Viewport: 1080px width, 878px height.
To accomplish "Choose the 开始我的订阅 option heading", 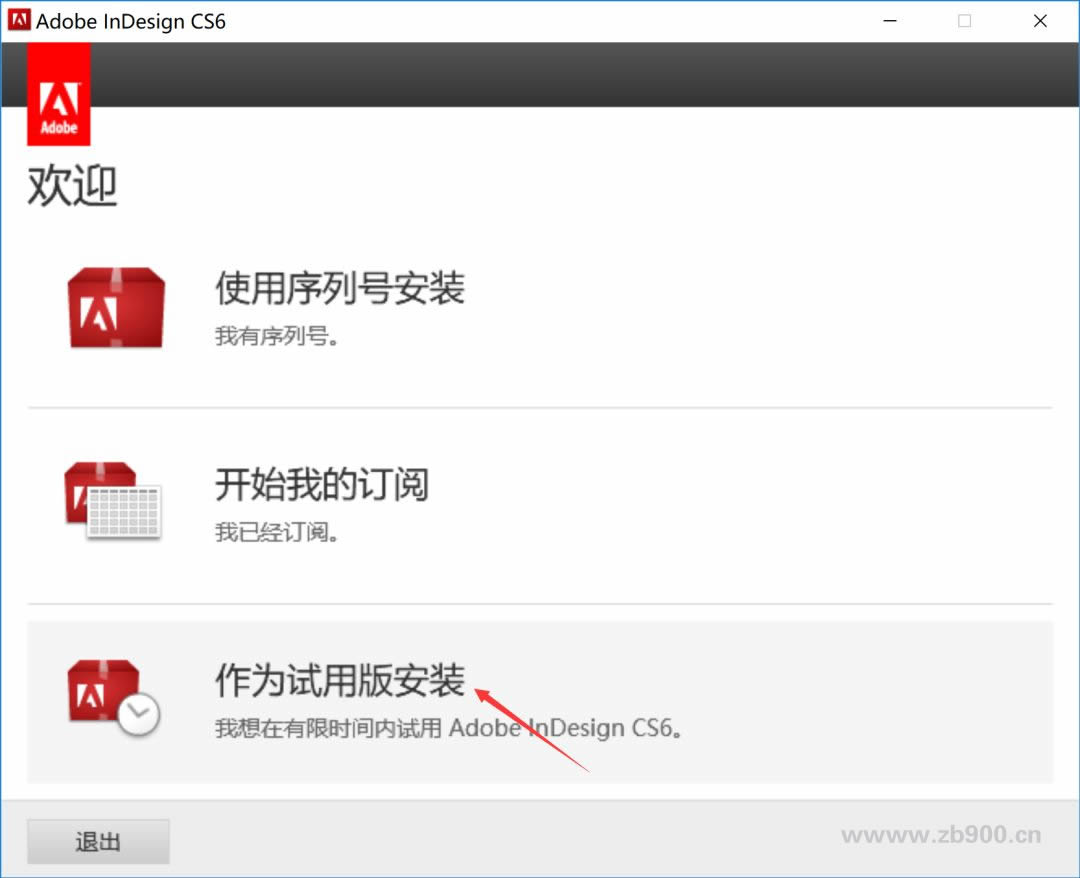I will coord(321,485).
